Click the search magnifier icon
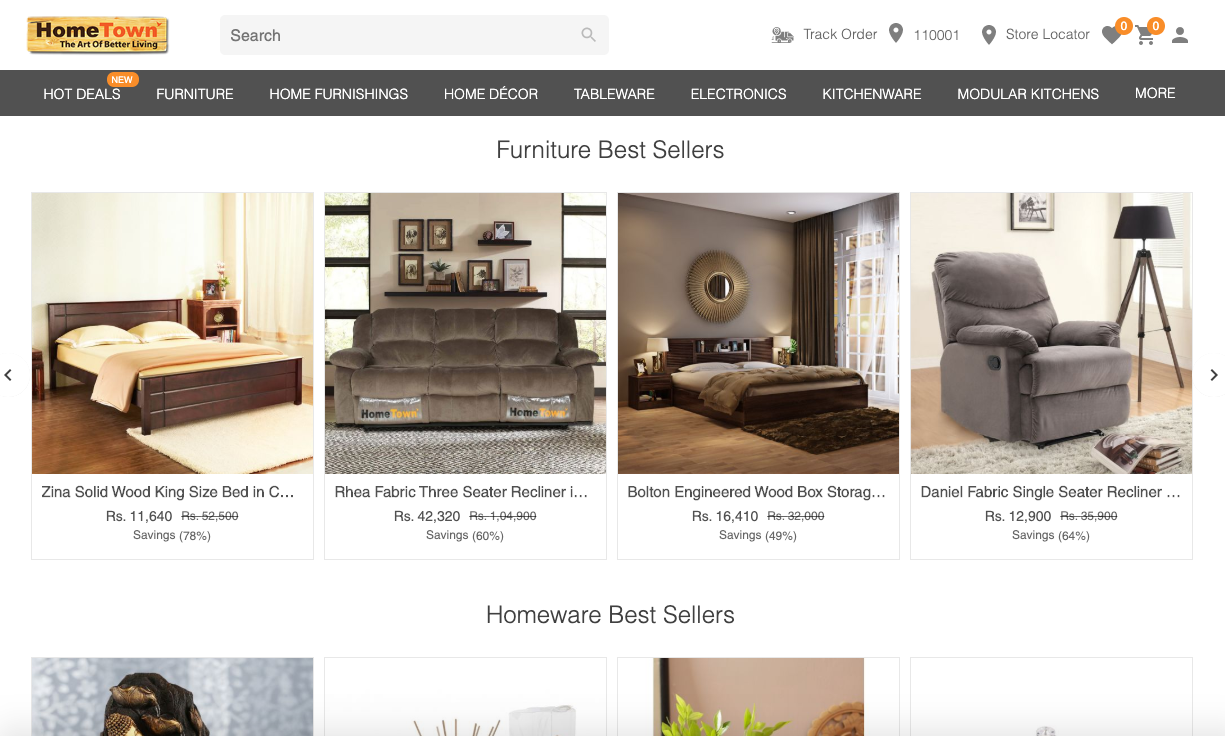1225x736 pixels. [x=589, y=35]
